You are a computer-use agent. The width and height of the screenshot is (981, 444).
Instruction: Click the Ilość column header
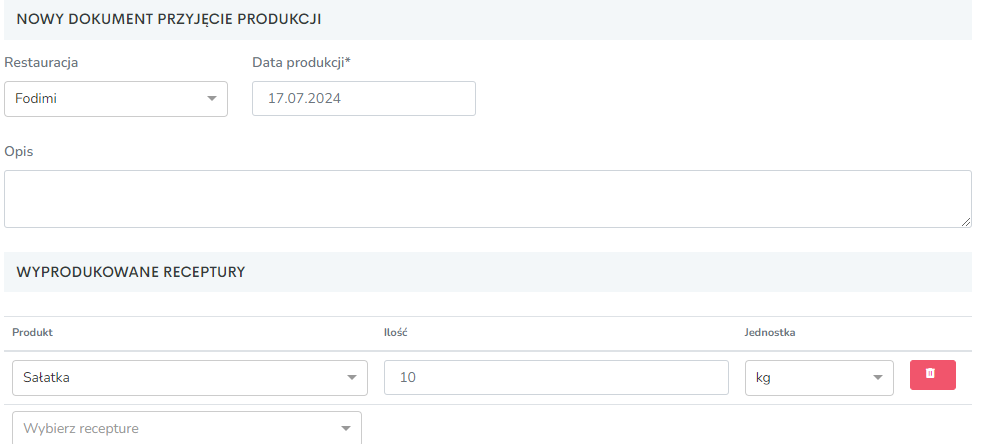(x=396, y=333)
